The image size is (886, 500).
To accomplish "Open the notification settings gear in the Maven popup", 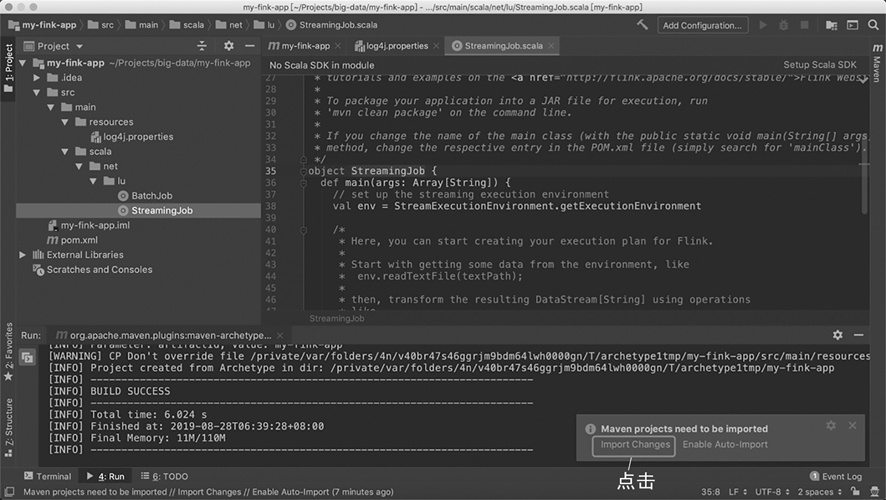I will pyautogui.click(x=831, y=425).
